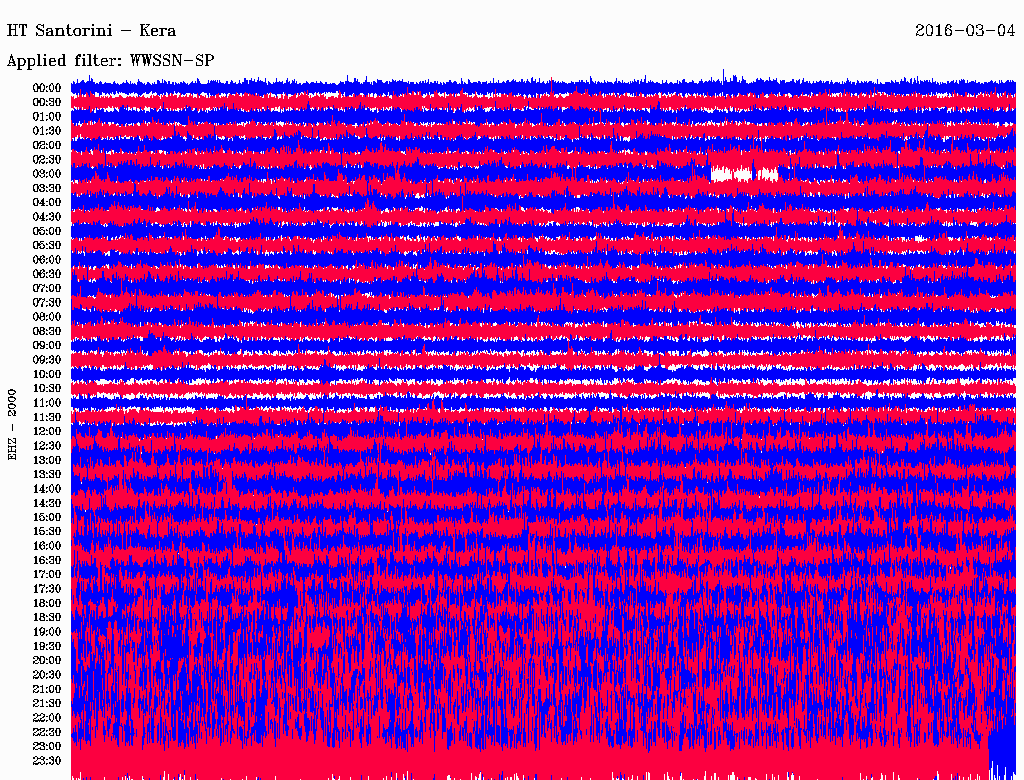
Task: Select the 12:00 time row label
Action: (x=47, y=431)
